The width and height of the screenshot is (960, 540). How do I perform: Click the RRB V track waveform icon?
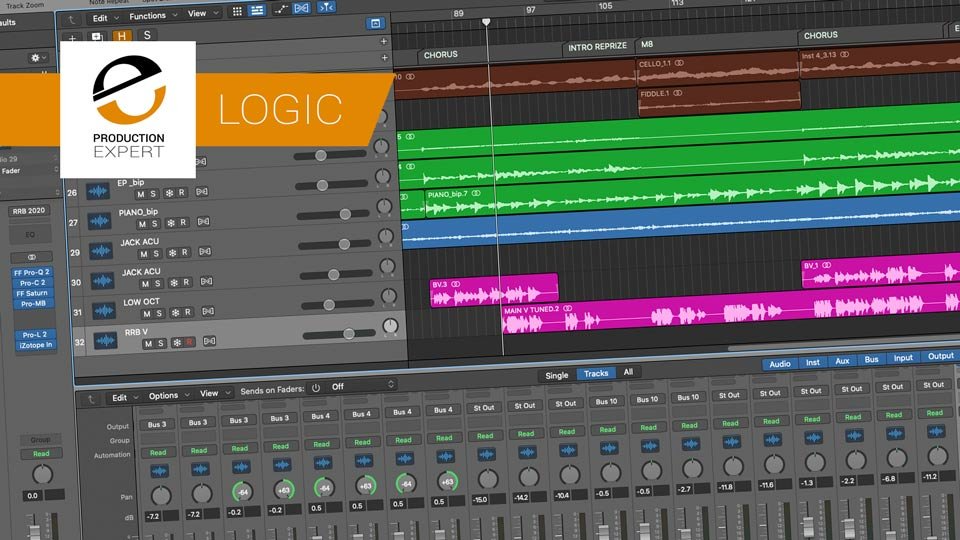click(105, 340)
